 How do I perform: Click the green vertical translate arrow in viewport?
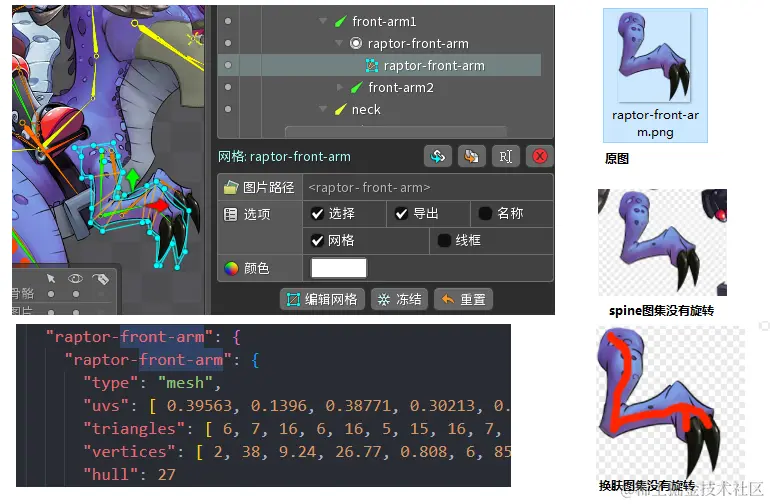tap(133, 179)
